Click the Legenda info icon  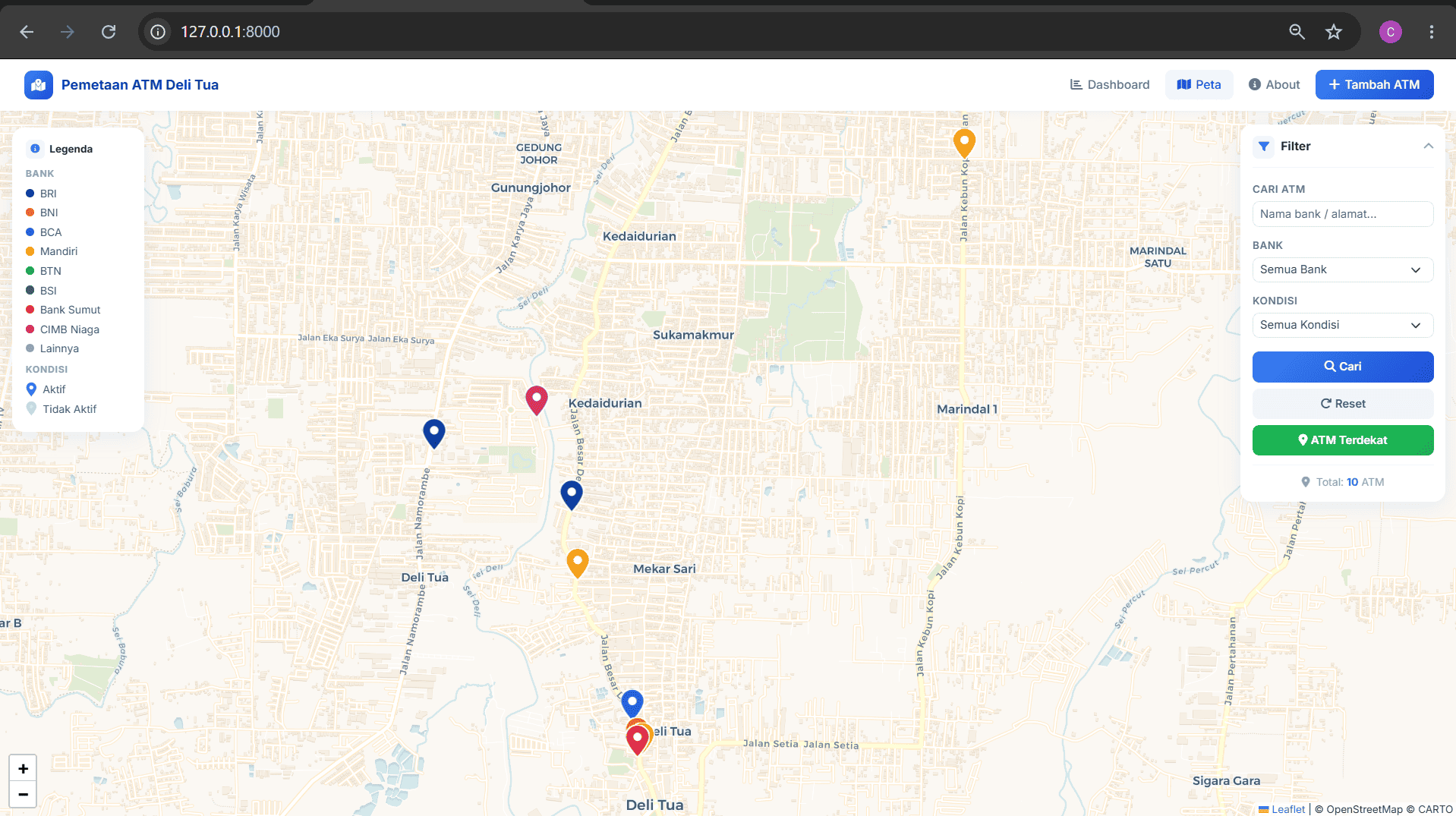(x=35, y=149)
